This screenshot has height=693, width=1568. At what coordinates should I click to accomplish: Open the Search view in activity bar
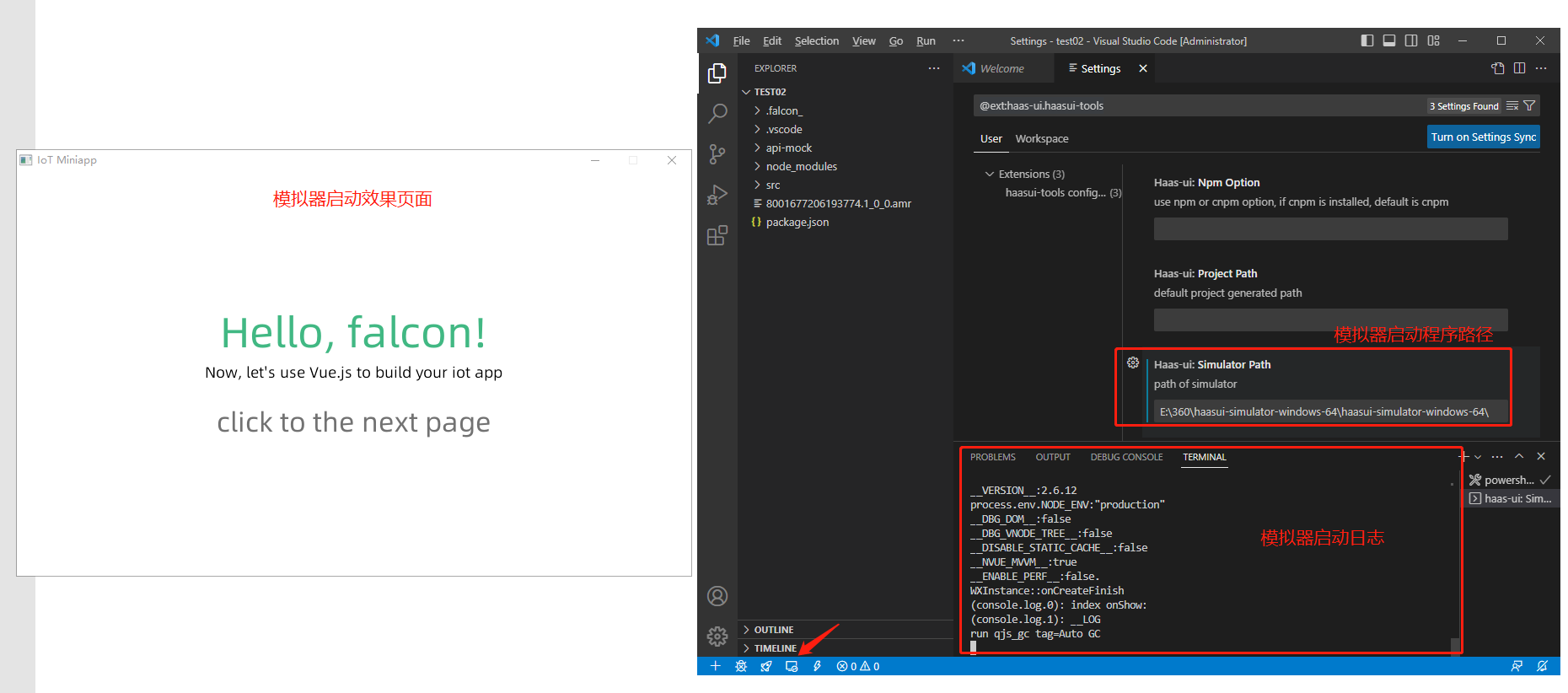(x=717, y=113)
